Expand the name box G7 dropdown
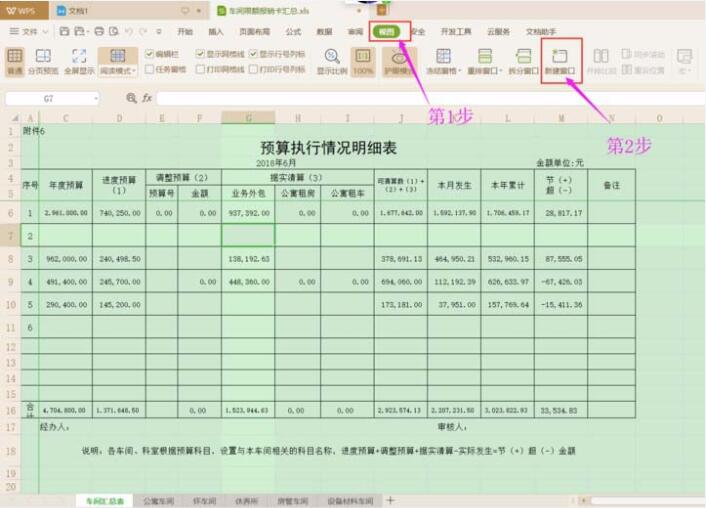 [x=96, y=98]
